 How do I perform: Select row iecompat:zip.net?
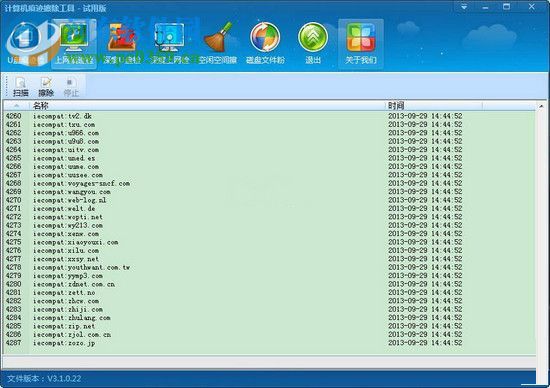coord(269,326)
